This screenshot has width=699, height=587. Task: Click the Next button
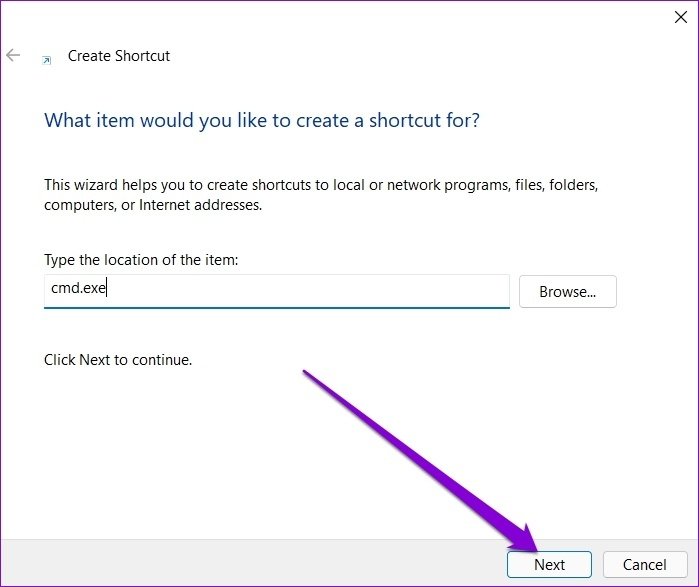(x=549, y=565)
